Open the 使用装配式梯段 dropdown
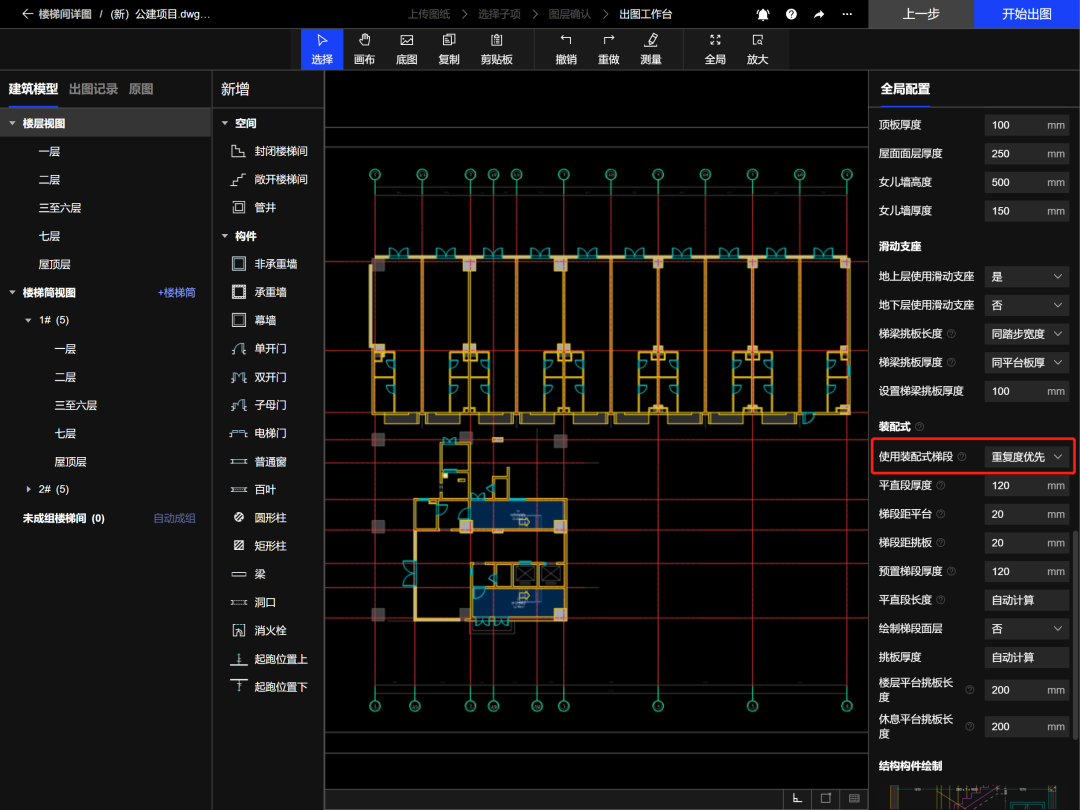1080x810 pixels. coord(1027,457)
